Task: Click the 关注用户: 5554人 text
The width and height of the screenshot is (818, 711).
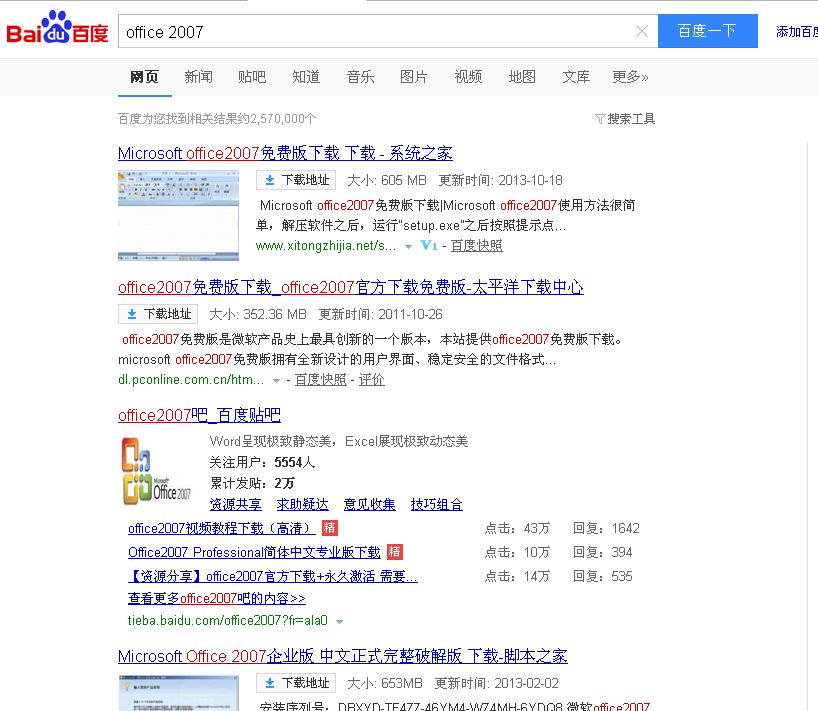Action: coord(262,462)
